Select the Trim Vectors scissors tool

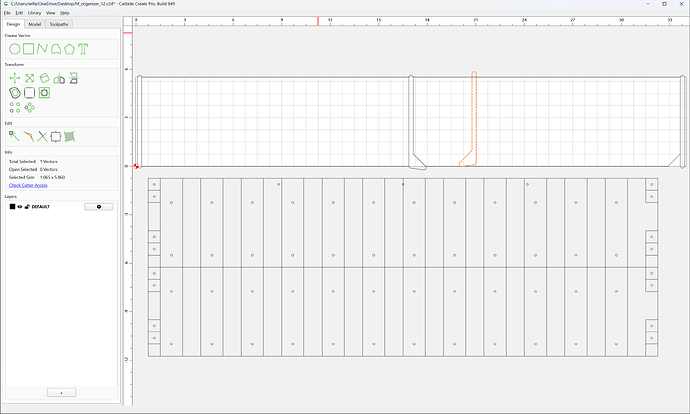[42, 136]
